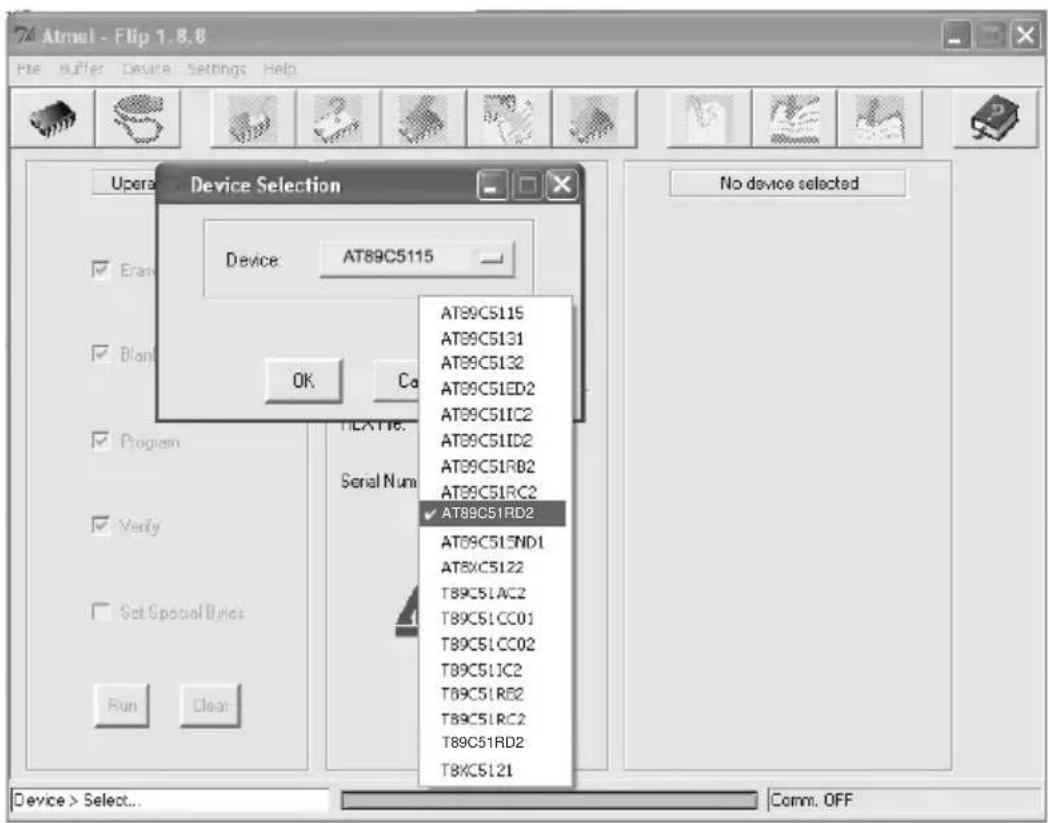
Task: Click the Save HEX file toolbar icon
Action: 880,119
